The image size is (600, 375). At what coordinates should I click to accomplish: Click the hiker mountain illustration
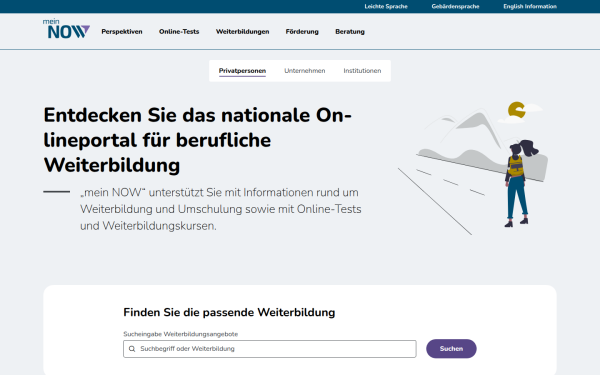(x=474, y=168)
